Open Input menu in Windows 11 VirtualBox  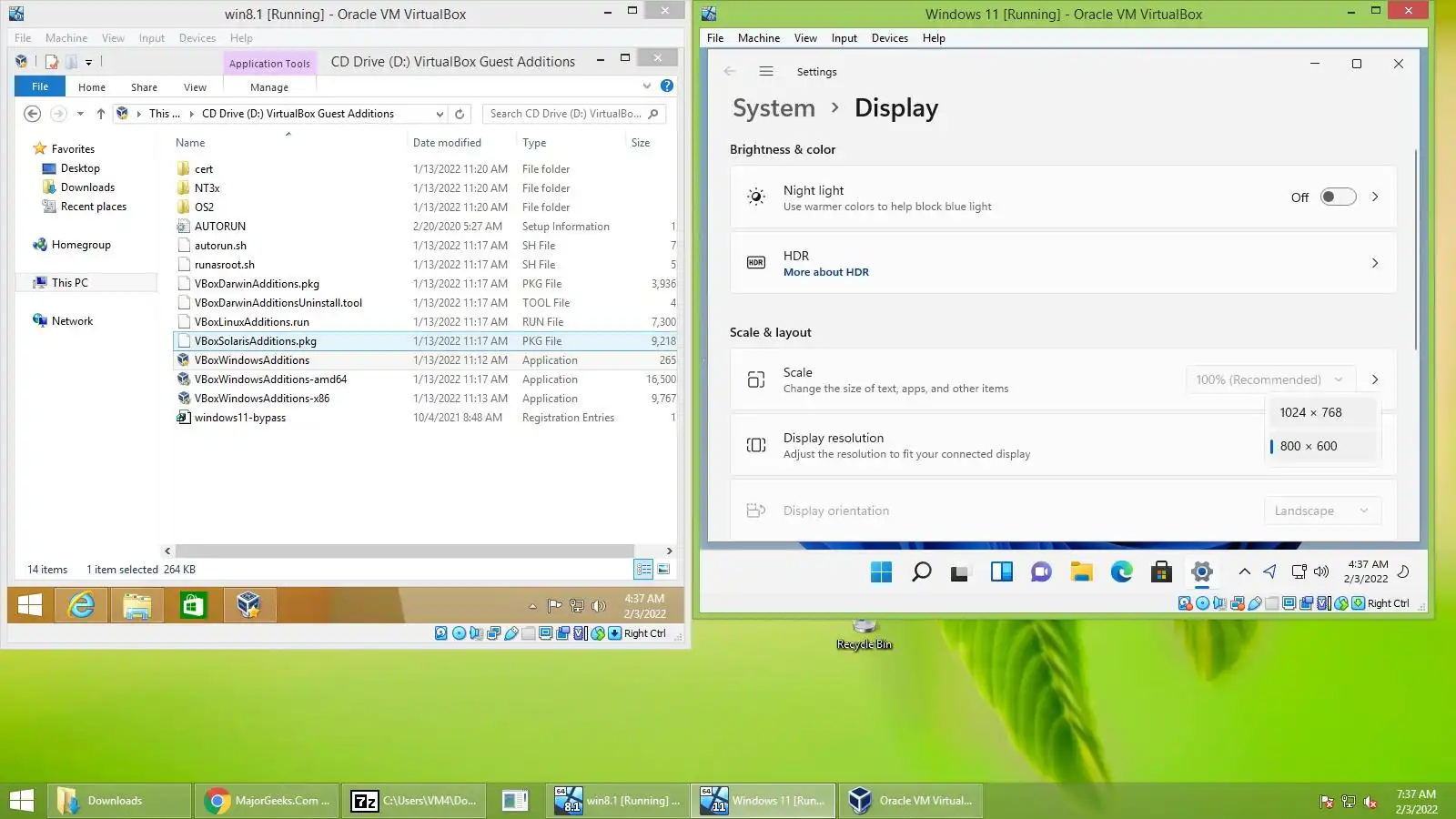(844, 38)
